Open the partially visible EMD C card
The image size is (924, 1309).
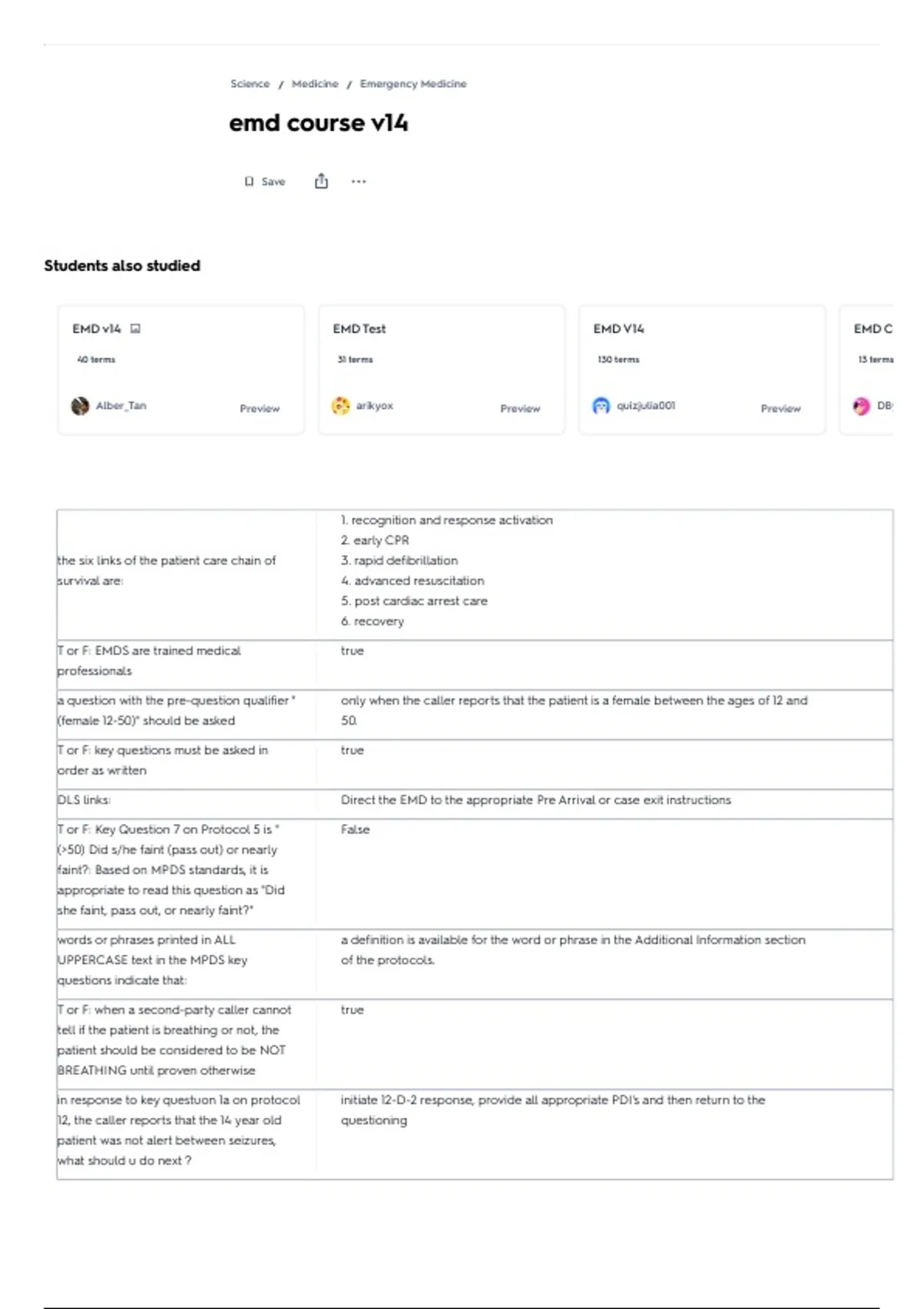pos(866,370)
